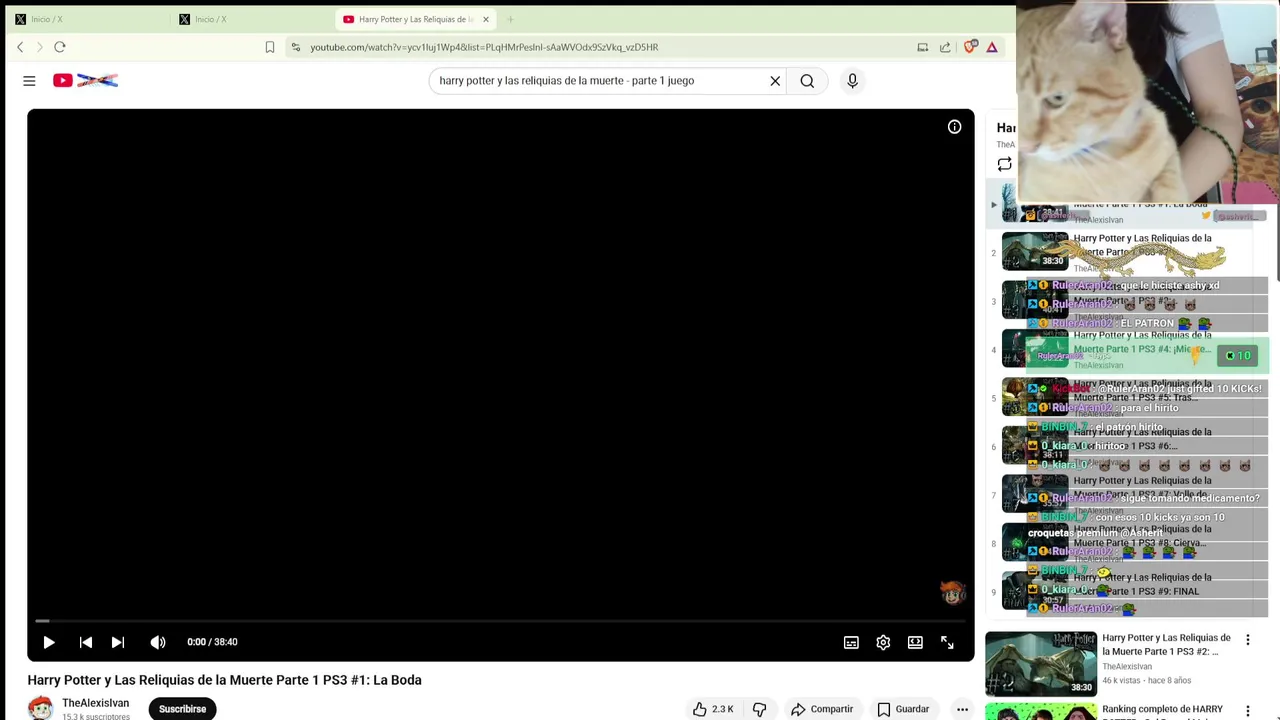Open TheAlexisIvan channel avatar
Image resolution: width=1280 pixels, height=720 pixels.
click(x=40, y=708)
